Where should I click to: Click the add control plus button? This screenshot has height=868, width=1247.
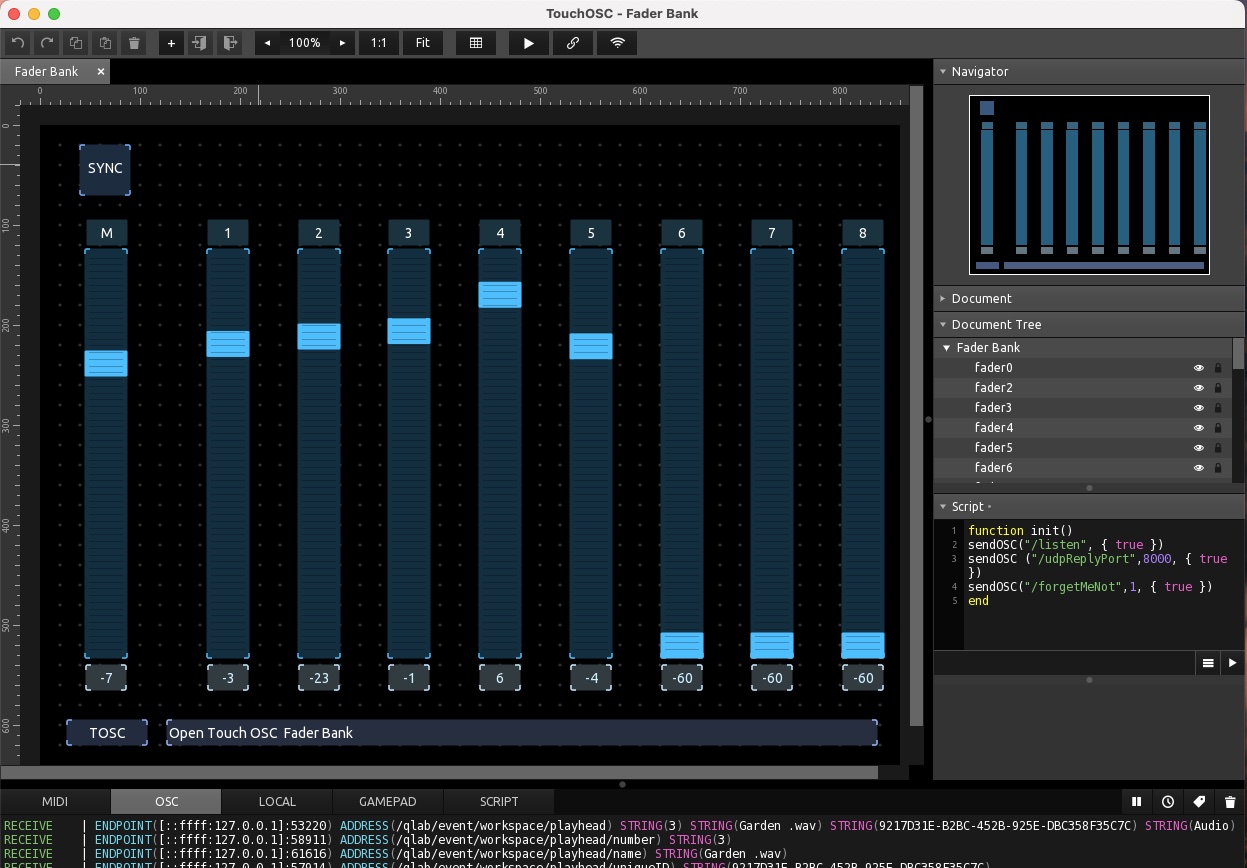(171, 43)
